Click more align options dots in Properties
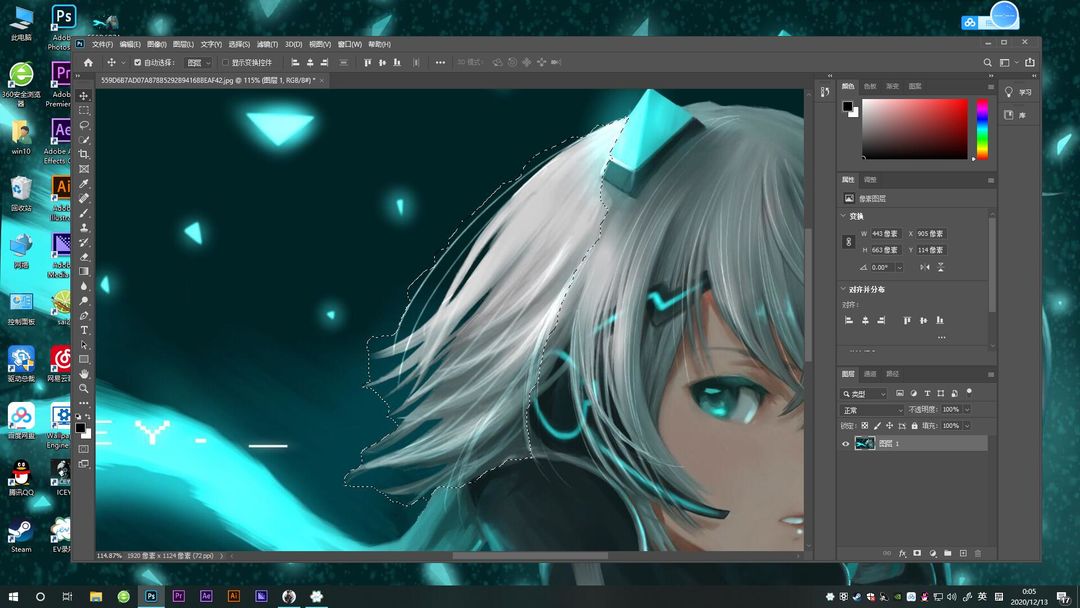Viewport: 1080px width, 608px height. [941, 337]
